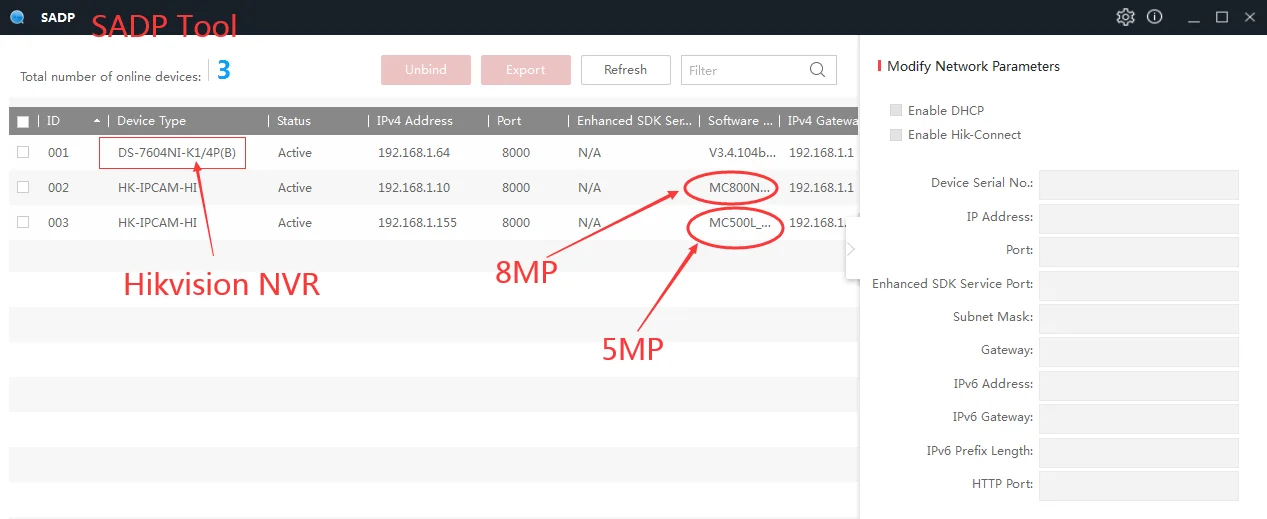The width and height of the screenshot is (1267, 519).
Task: Click the Gateway field in side panel
Action: pyautogui.click(x=1139, y=352)
